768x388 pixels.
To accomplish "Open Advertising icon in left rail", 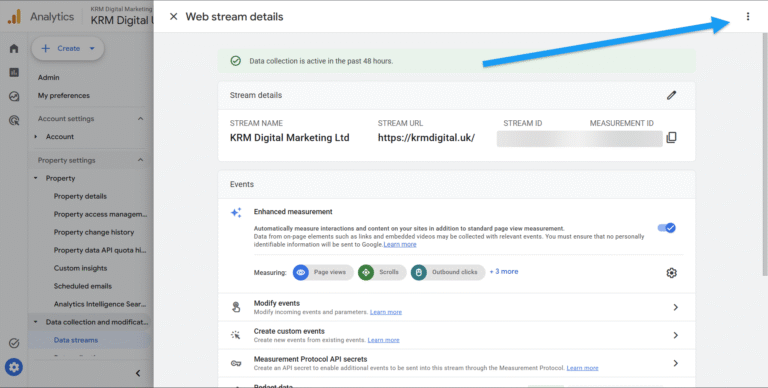I will coord(14,120).
